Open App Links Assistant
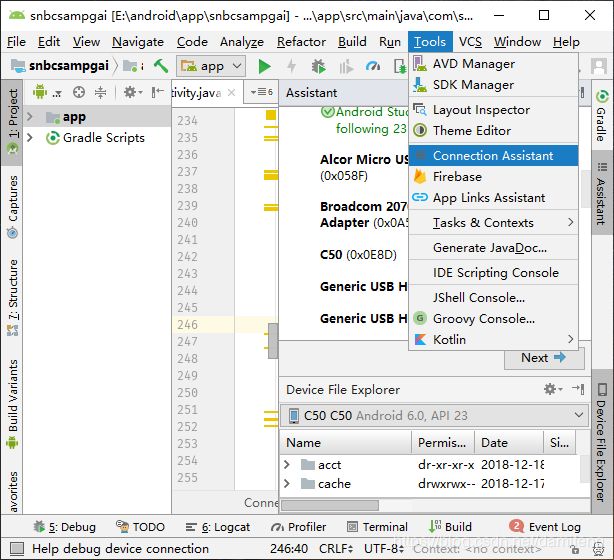614x560 pixels. [493, 198]
